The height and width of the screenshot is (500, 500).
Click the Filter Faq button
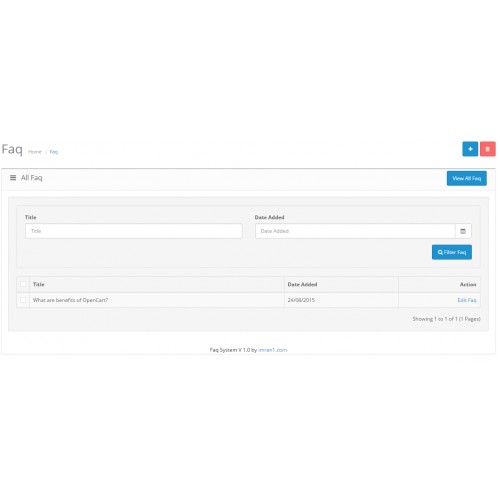[x=452, y=252]
